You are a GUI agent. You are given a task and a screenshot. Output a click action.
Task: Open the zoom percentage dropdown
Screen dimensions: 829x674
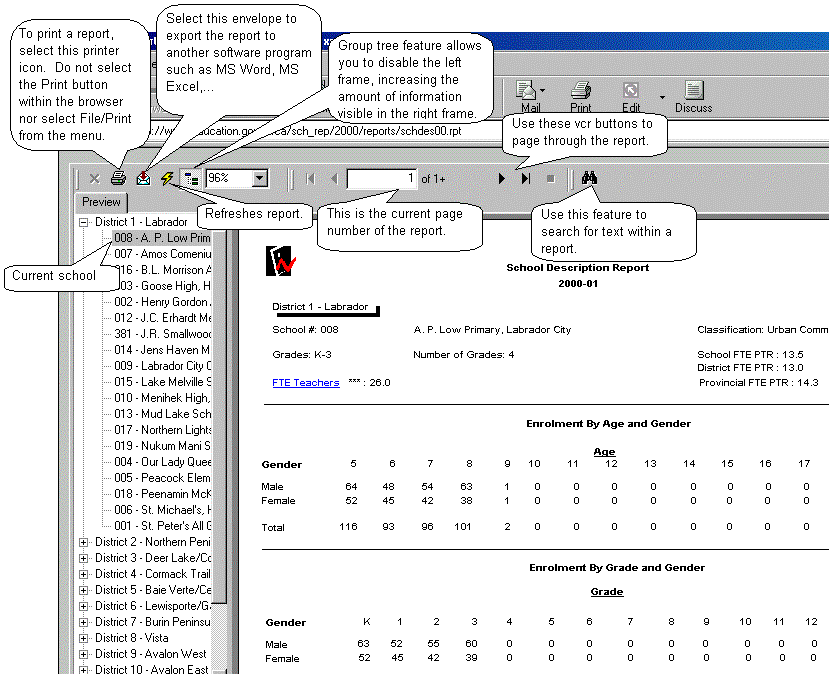[260, 178]
